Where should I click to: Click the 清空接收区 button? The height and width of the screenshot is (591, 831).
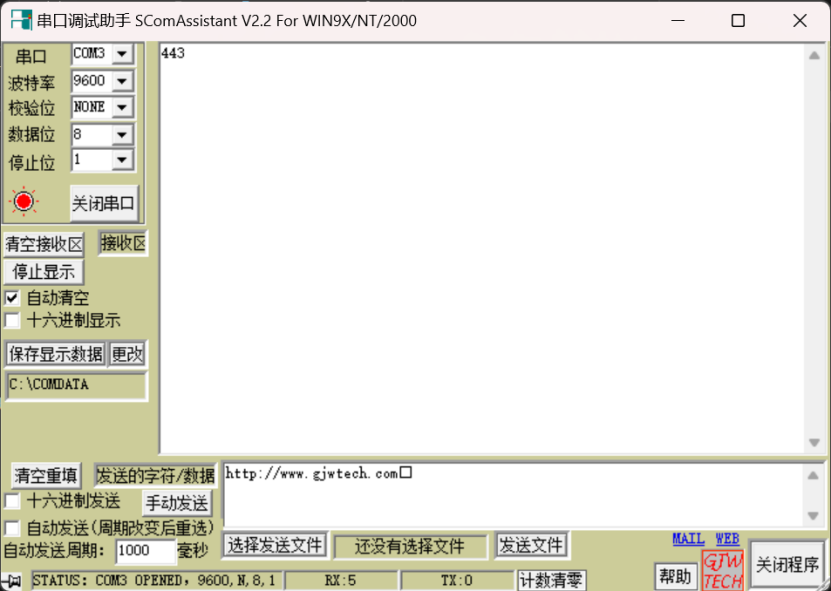[x=44, y=244]
